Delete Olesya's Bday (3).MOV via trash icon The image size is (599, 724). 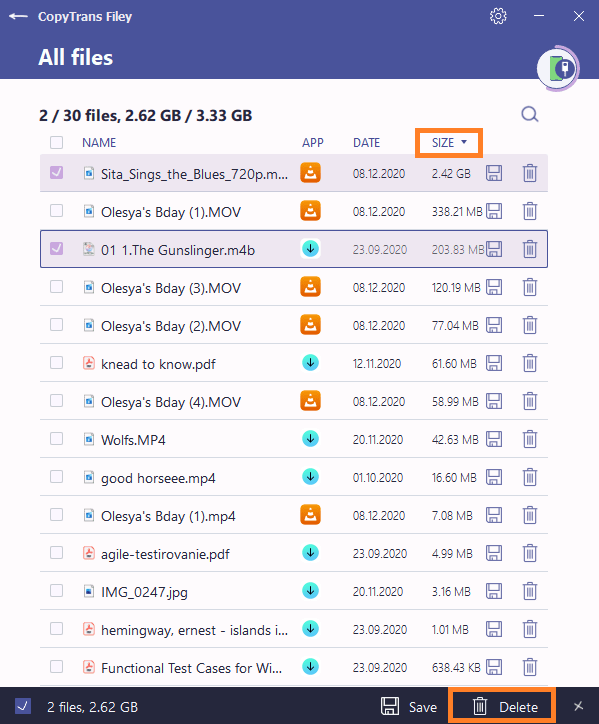click(x=530, y=287)
